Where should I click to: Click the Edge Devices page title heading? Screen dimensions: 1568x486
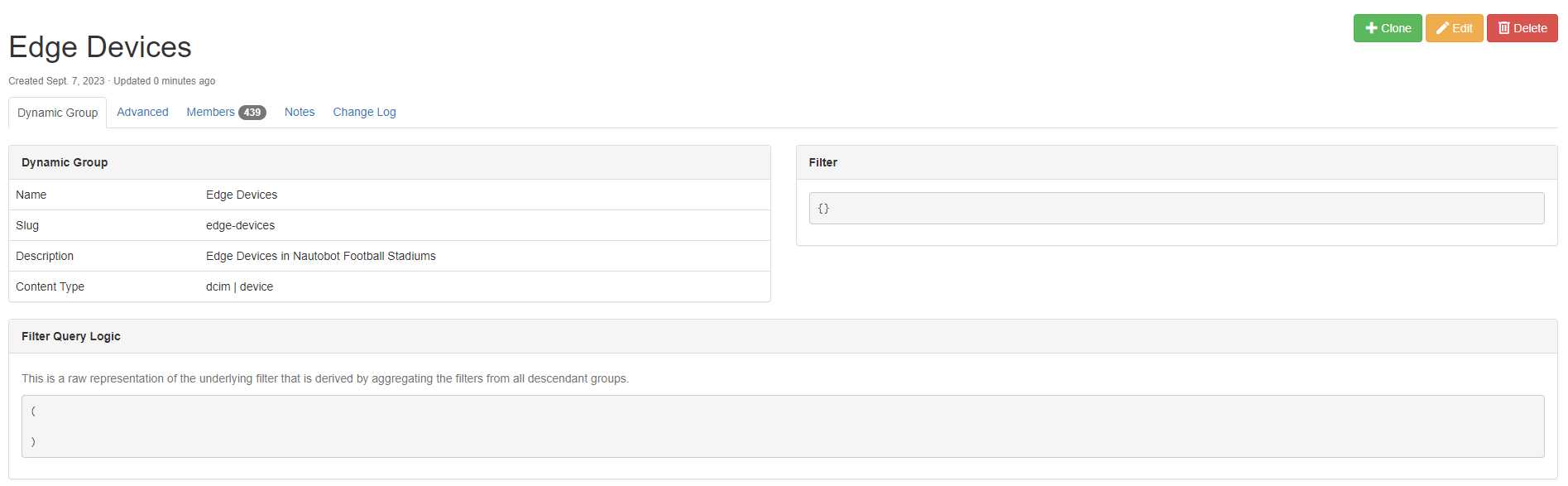[100, 47]
